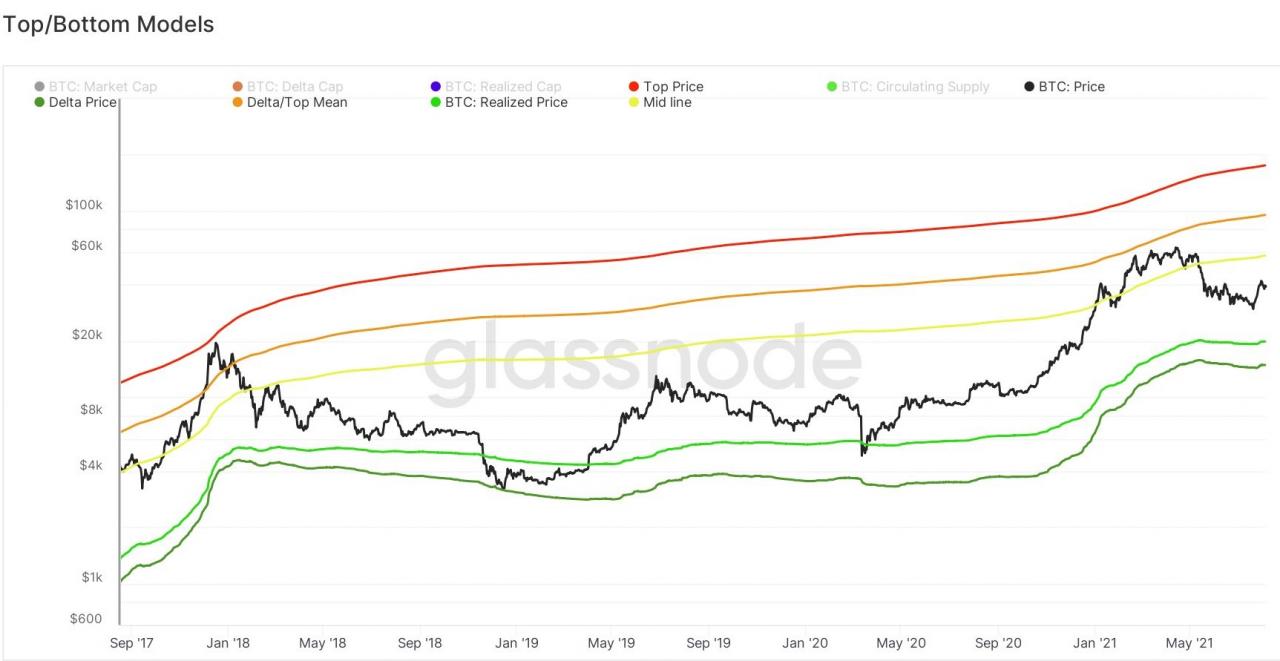Click the Top/Bottom Models chart title
The height and width of the screenshot is (661, 1280).
[x=108, y=25]
